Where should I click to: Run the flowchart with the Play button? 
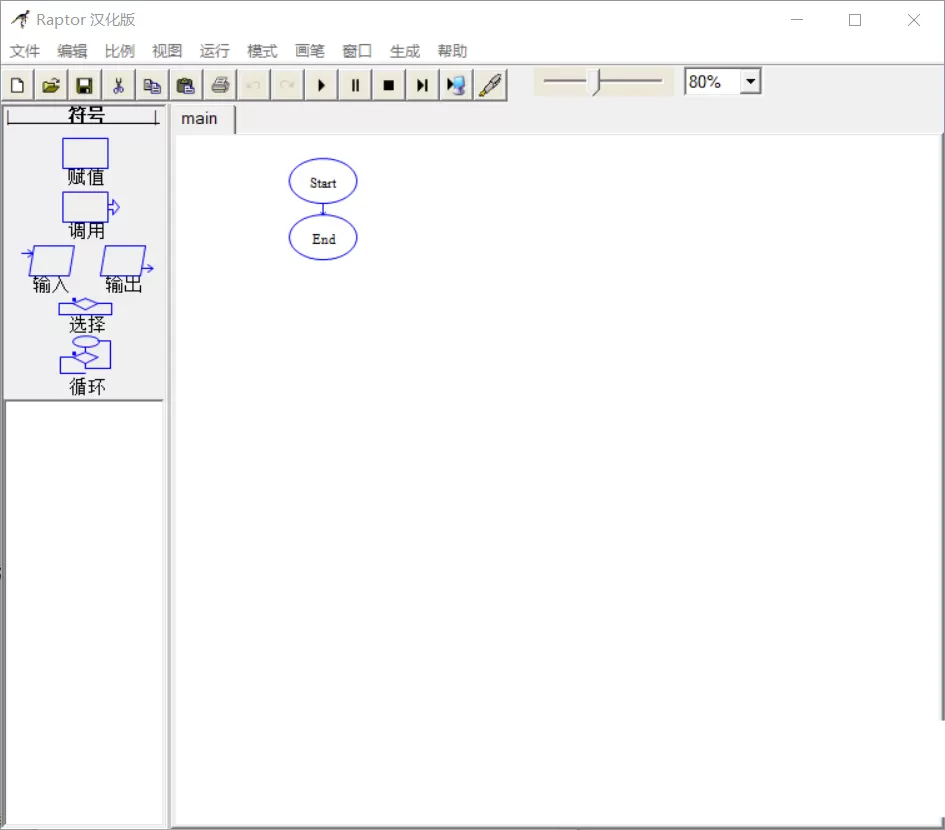pyautogui.click(x=321, y=85)
